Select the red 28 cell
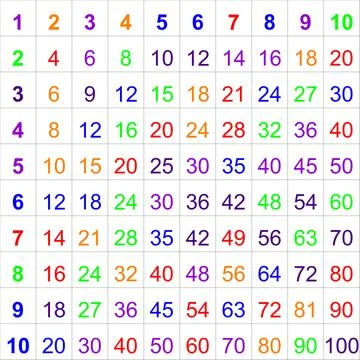This screenshot has height=360, width=360. click(x=234, y=130)
